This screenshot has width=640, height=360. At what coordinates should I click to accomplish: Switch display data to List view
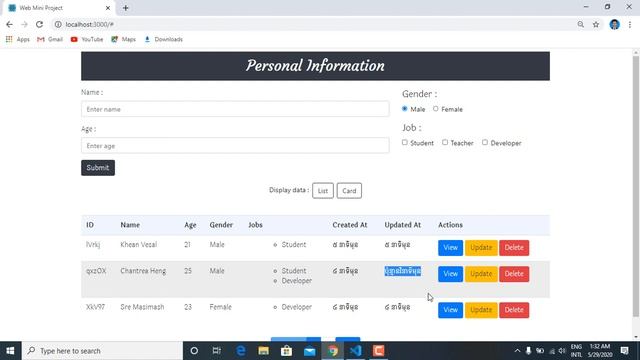tap(323, 191)
